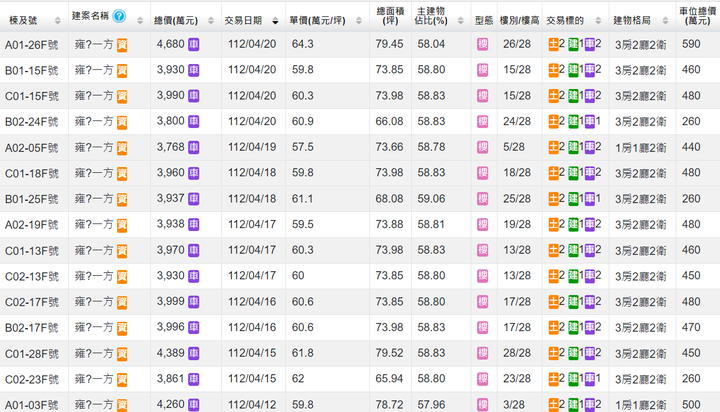720x412 pixels.
Task: Click the floor value 23/28
Action: pos(517,378)
